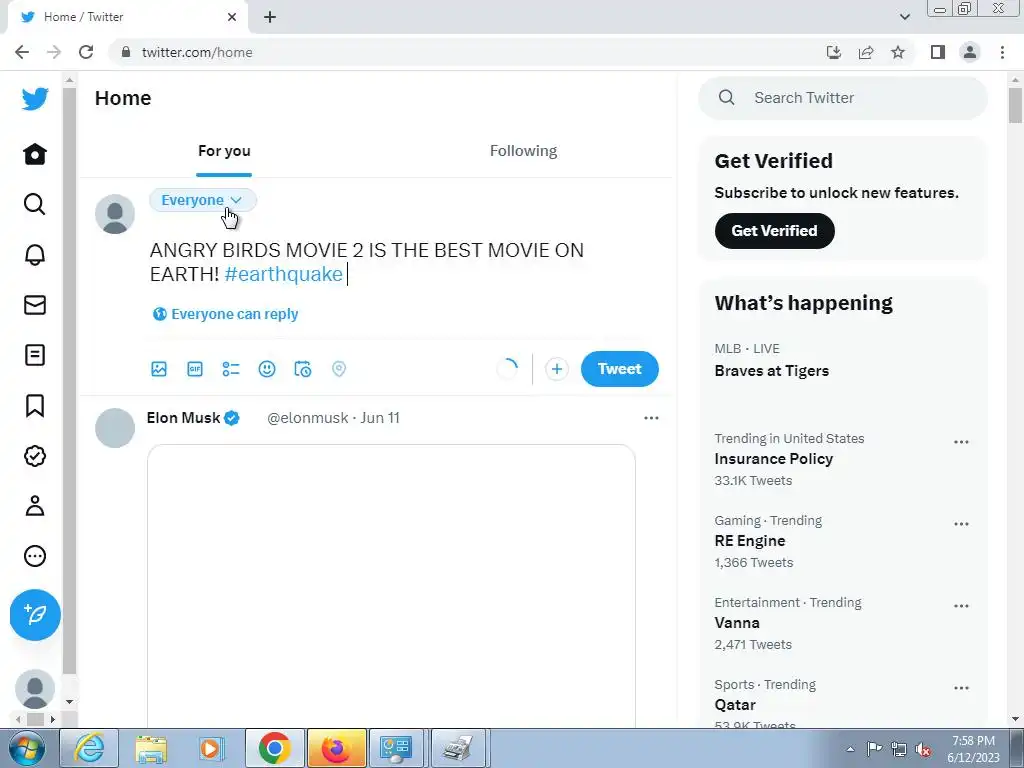1024x768 pixels.
Task: Click the Tweet button
Action: point(620,369)
